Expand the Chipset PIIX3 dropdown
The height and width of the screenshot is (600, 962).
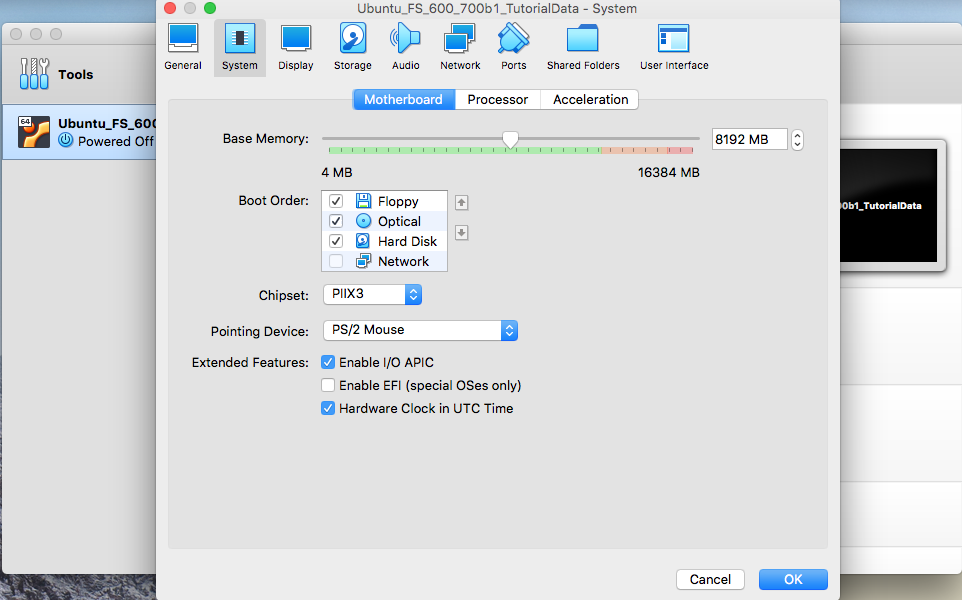coord(372,295)
